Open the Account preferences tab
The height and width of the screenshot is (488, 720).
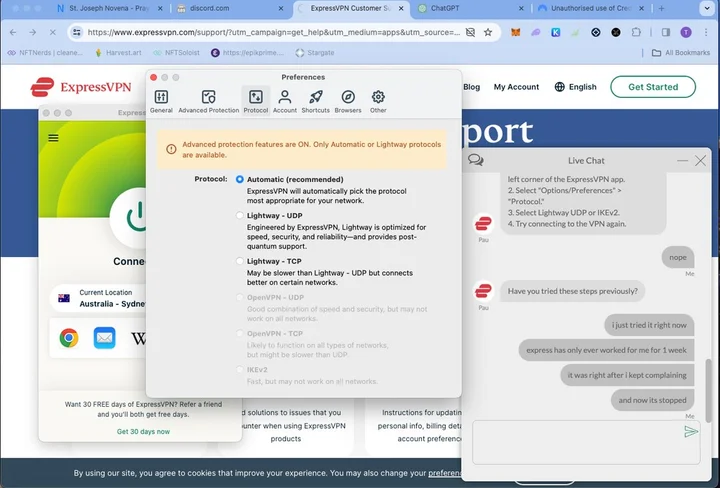pos(285,100)
